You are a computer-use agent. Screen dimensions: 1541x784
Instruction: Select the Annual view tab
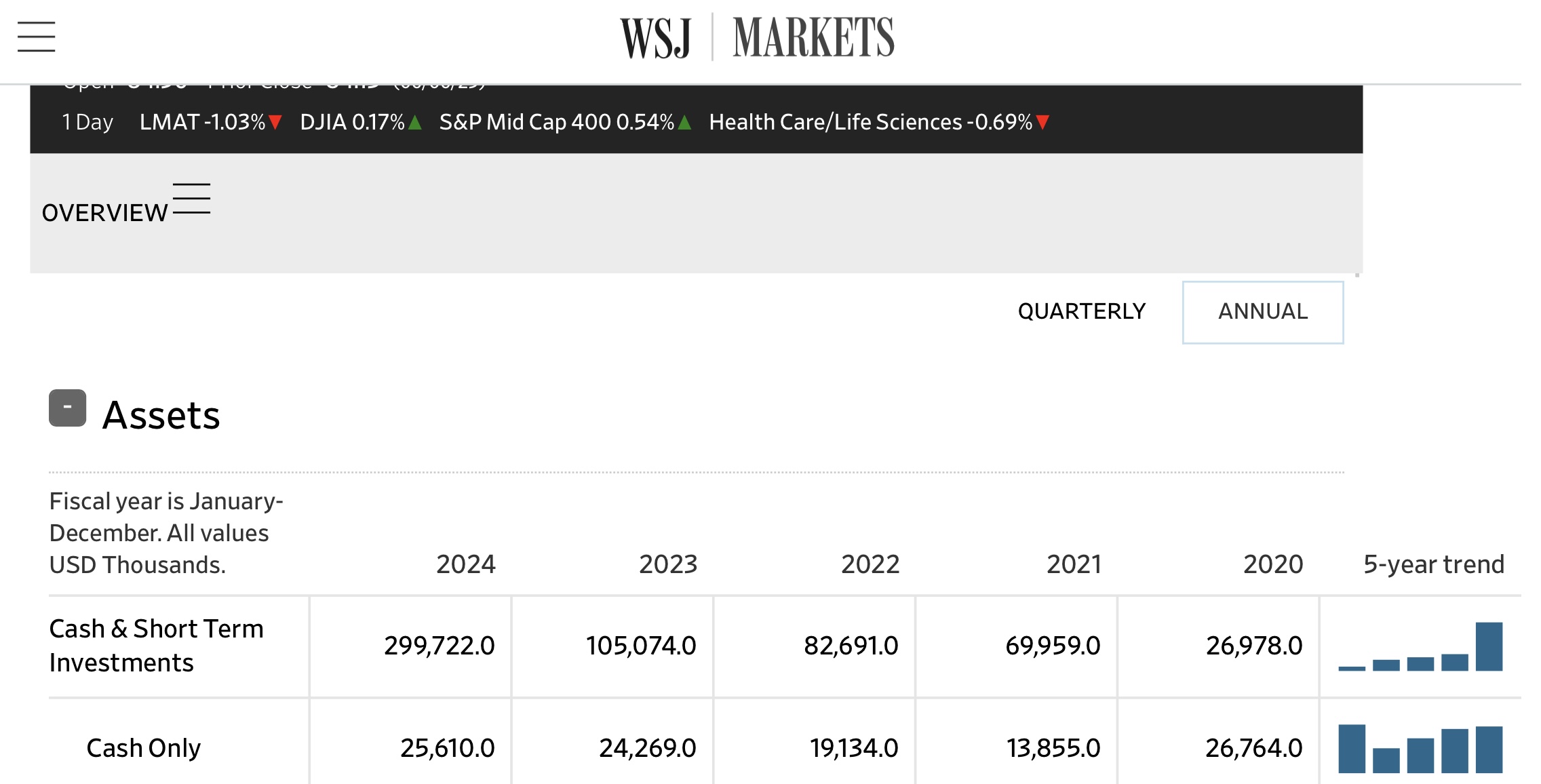1262,312
